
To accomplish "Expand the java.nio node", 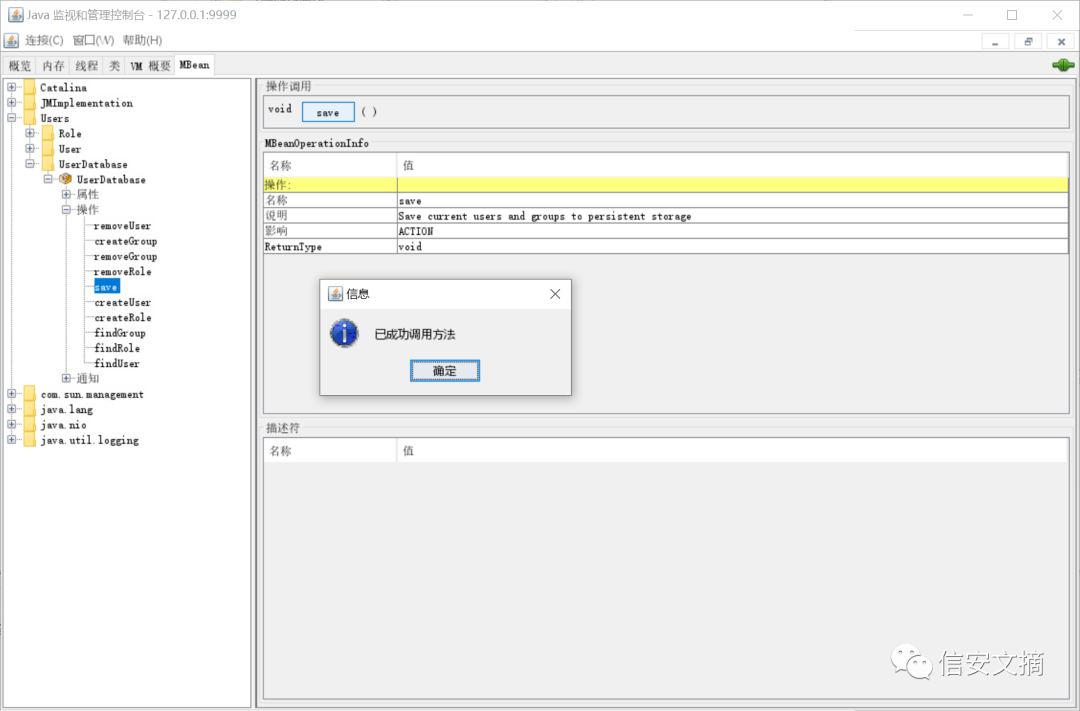I will click(x=12, y=424).
